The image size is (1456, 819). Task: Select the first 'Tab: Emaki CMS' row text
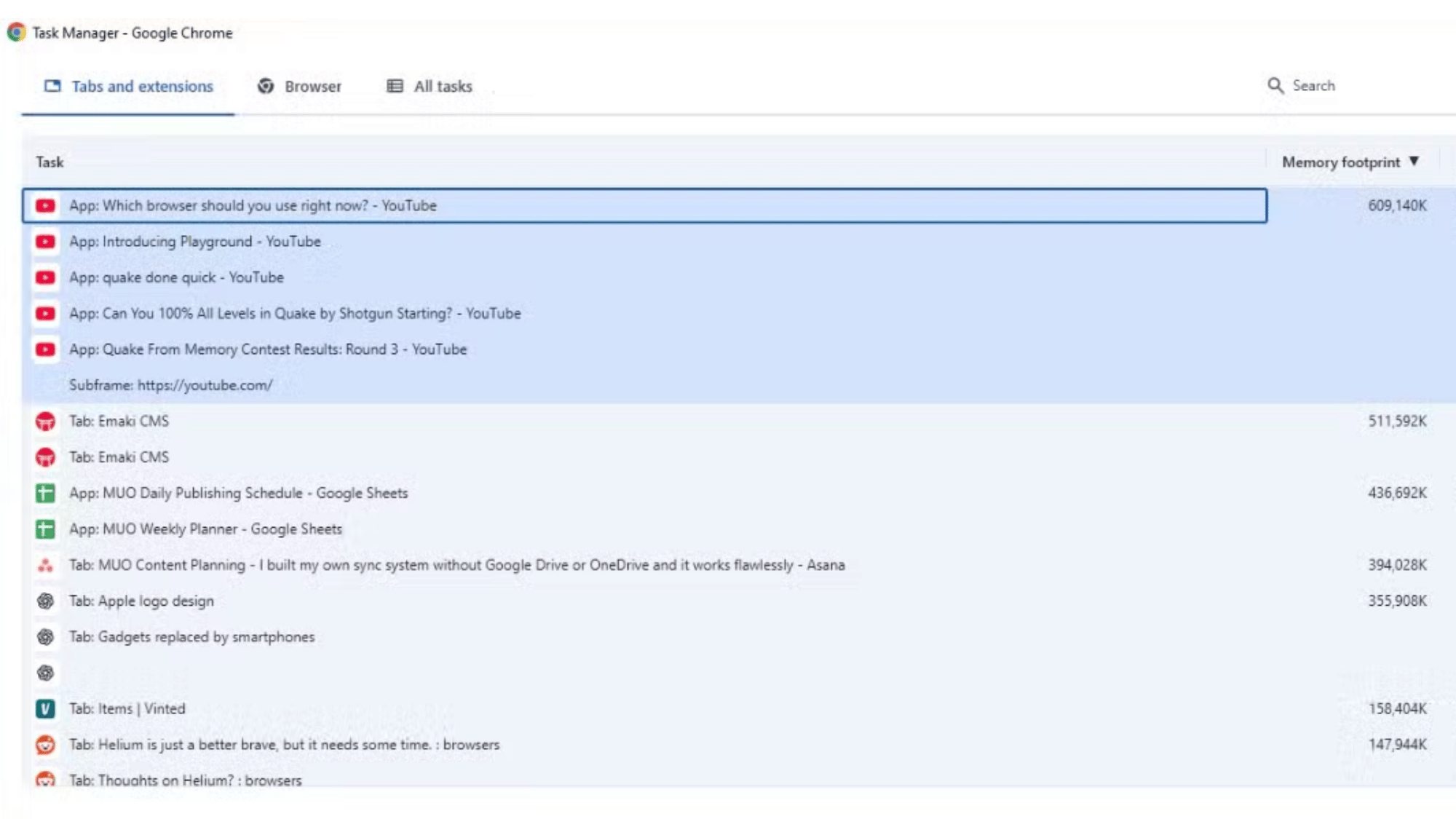(x=119, y=422)
